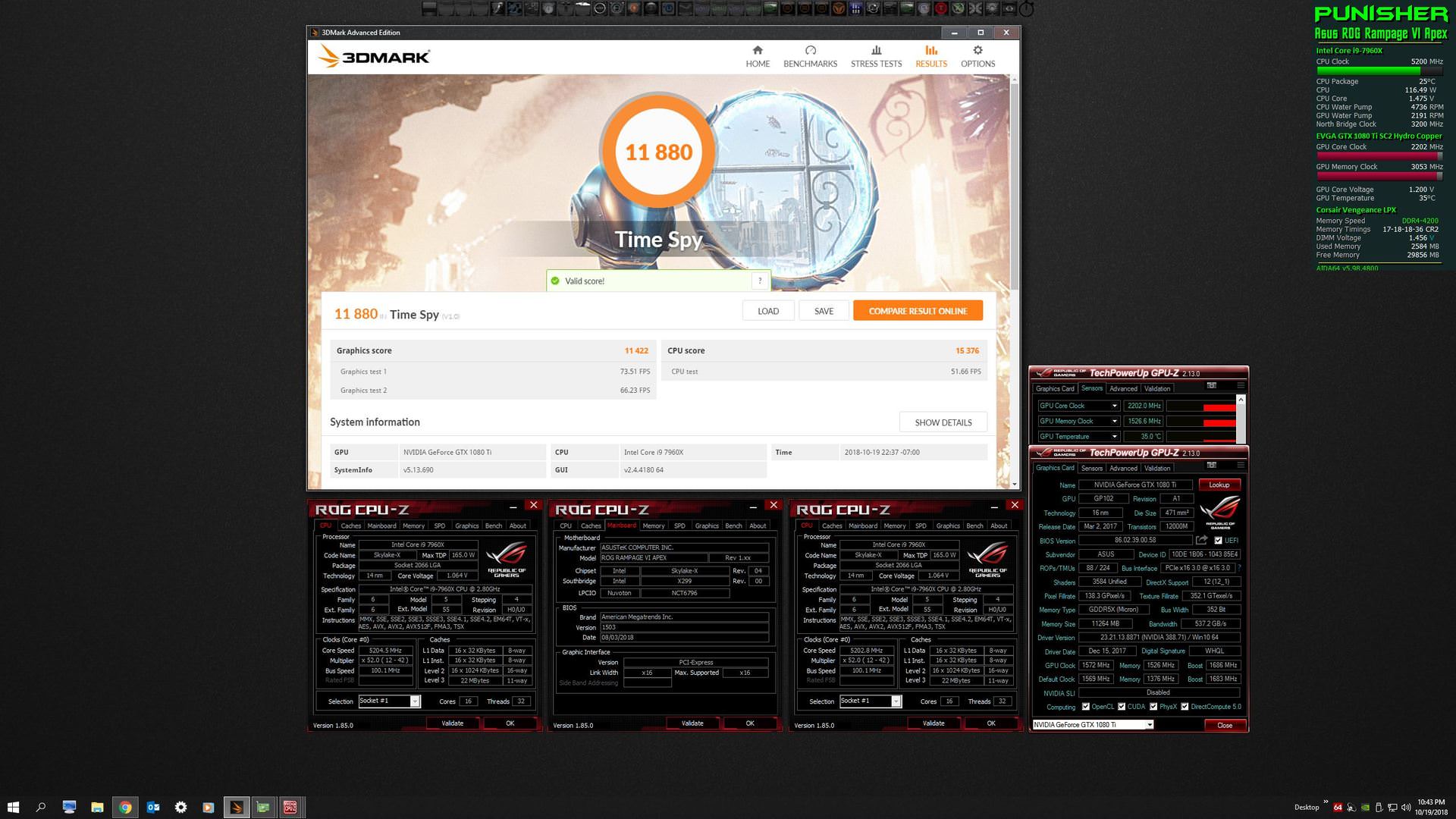Click the 3DMark scrollbar up arrow
The height and width of the screenshot is (819, 1456).
(1014, 79)
